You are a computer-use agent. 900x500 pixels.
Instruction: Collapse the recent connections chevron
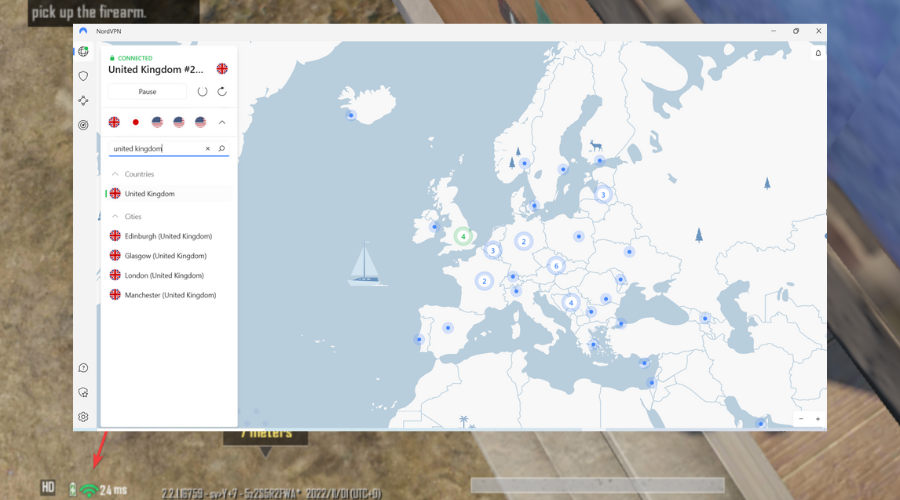pos(222,122)
